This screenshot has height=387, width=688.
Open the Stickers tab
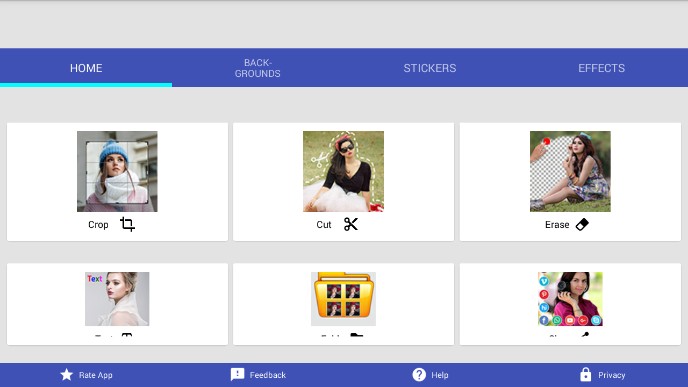430,68
